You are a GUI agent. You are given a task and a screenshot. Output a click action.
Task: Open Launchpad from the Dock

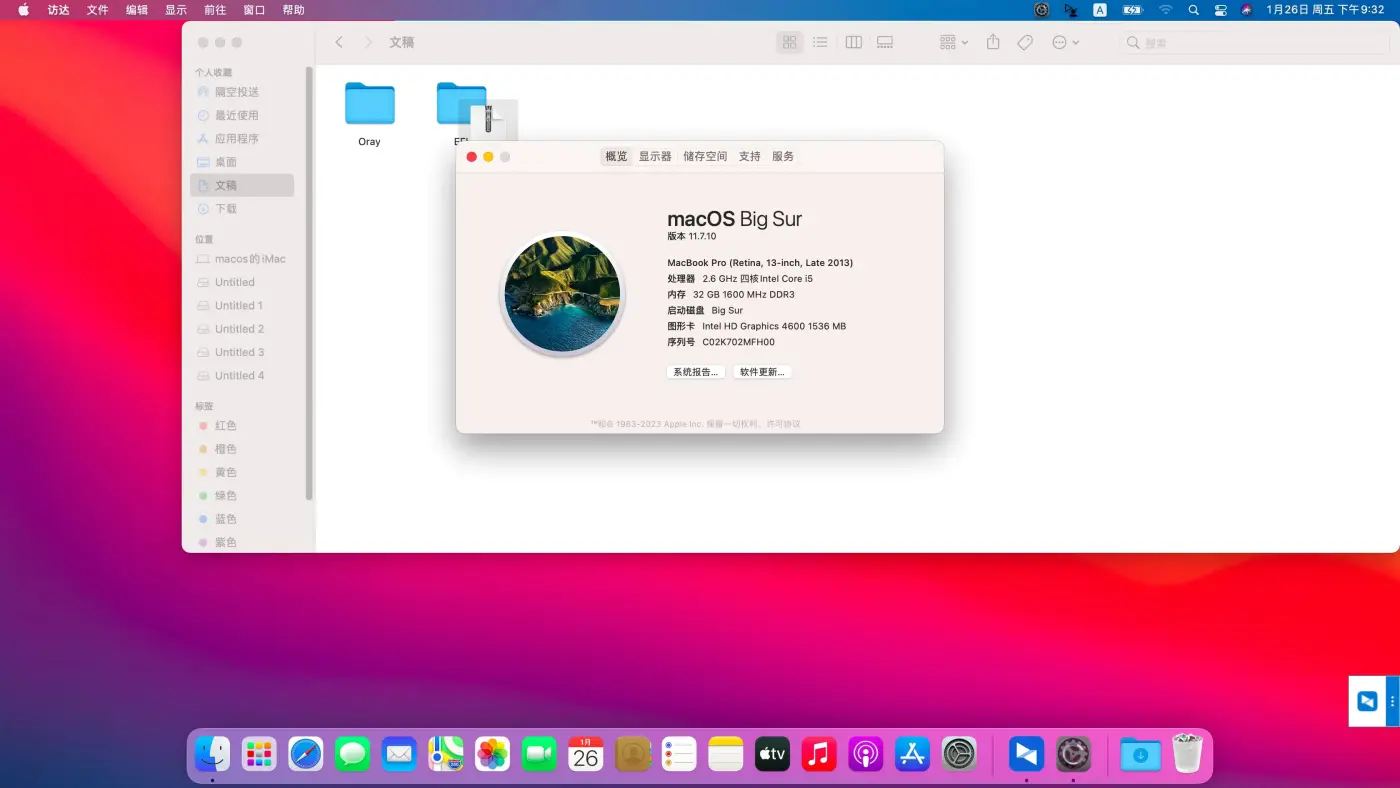[258, 753]
